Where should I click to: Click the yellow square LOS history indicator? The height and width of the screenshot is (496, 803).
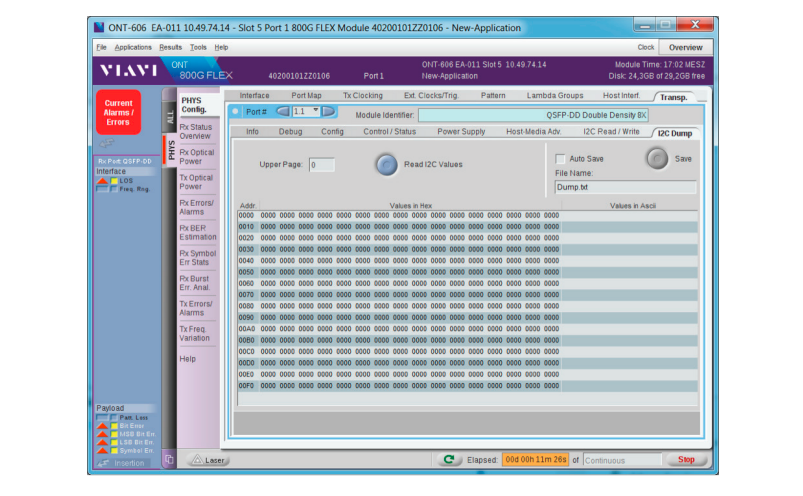click(114, 181)
